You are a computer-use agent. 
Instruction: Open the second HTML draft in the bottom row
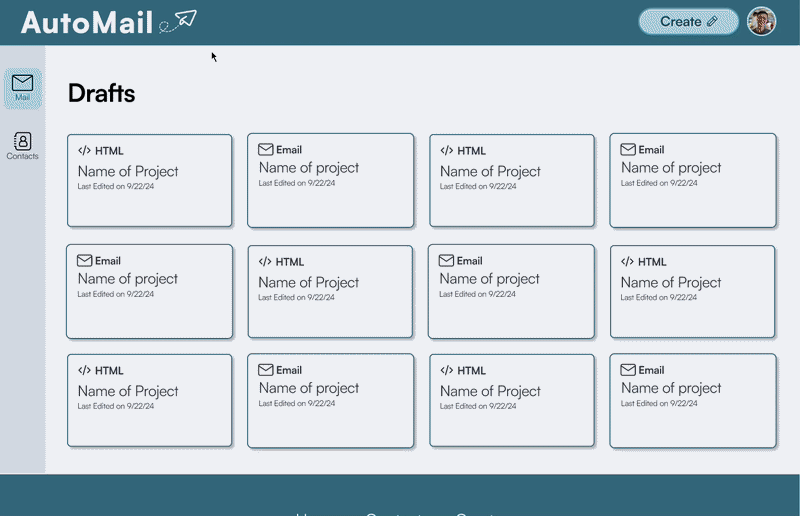[512, 401]
